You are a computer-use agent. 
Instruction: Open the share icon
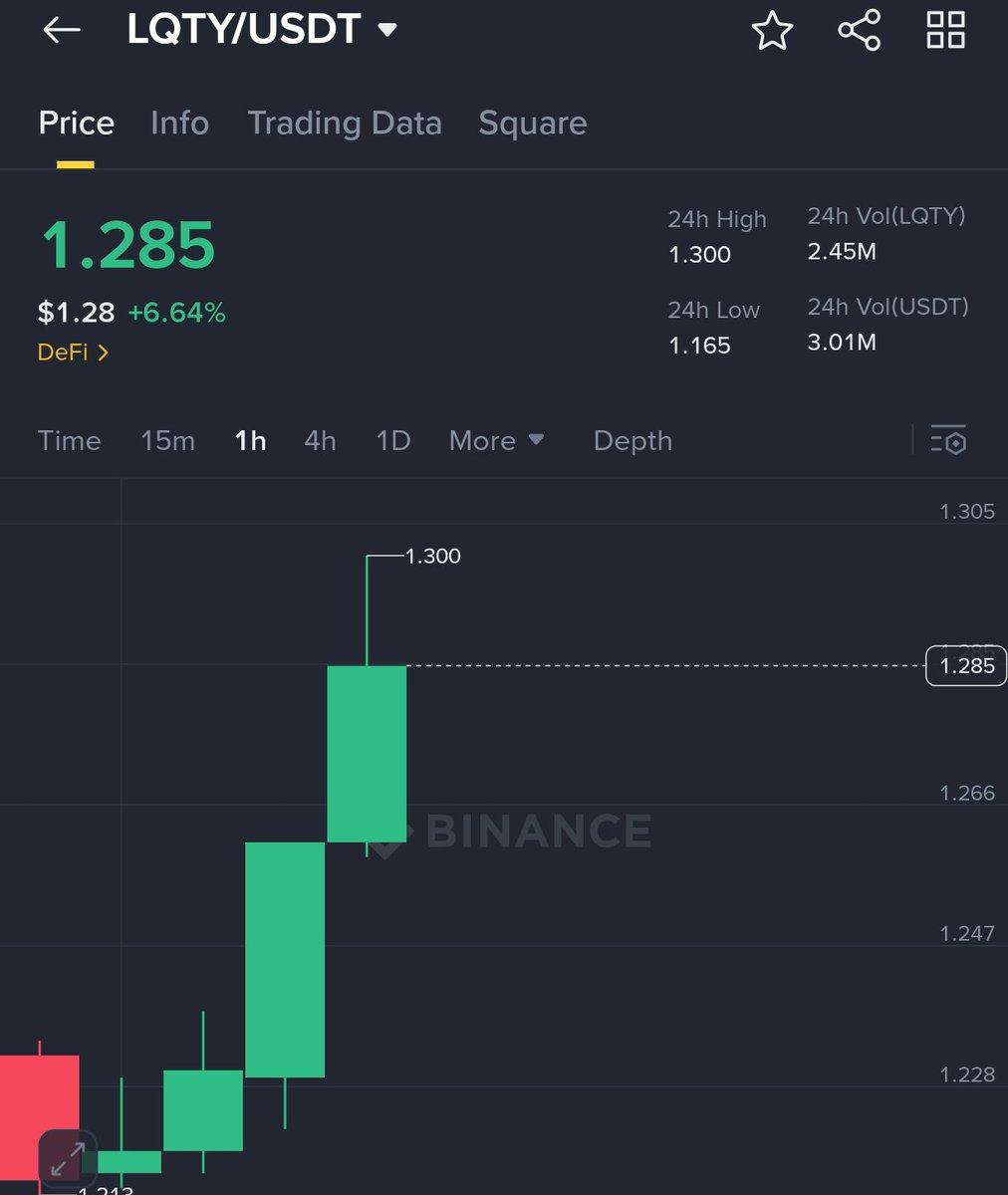click(x=859, y=30)
